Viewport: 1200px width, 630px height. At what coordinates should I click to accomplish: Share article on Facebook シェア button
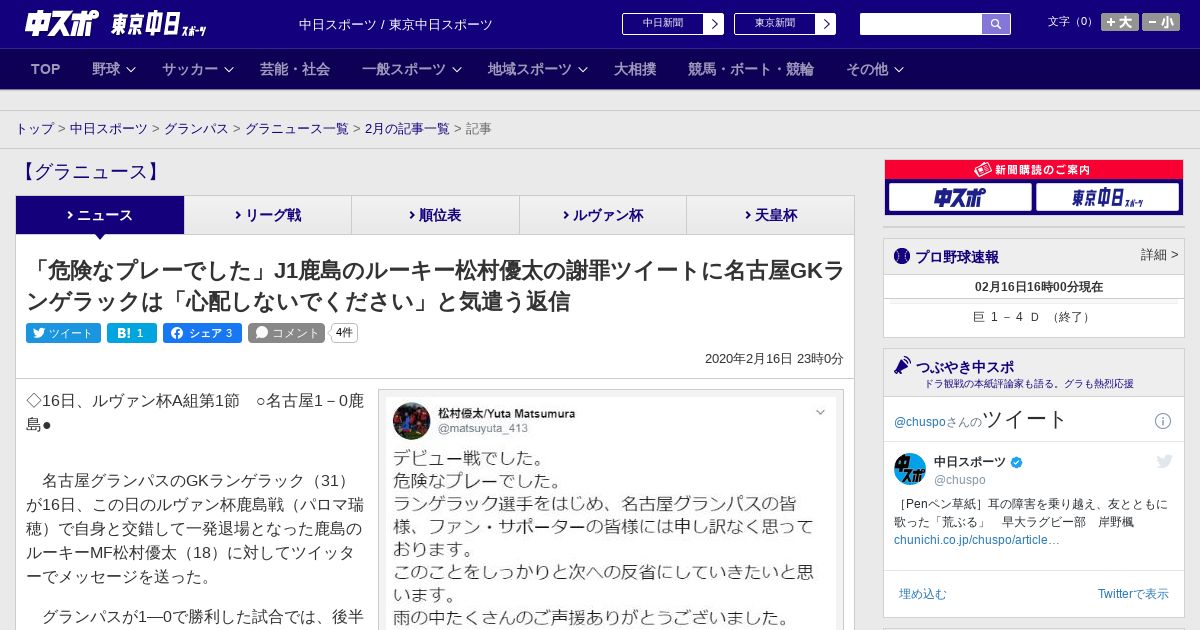pyautogui.click(x=202, y=333)
